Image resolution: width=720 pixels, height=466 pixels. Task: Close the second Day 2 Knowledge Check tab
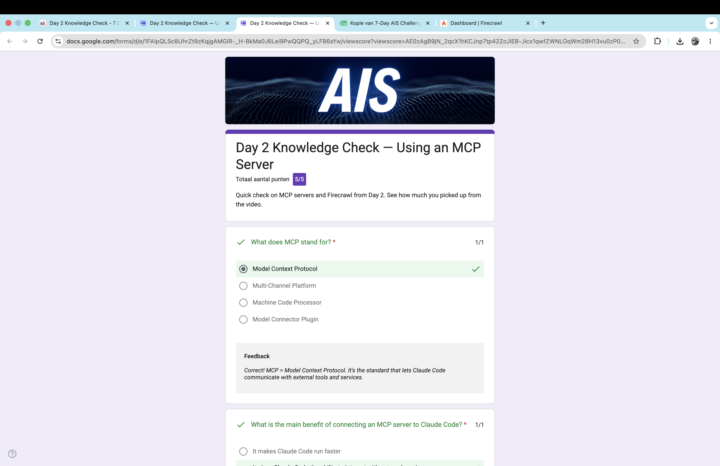[x=227, y=23]
